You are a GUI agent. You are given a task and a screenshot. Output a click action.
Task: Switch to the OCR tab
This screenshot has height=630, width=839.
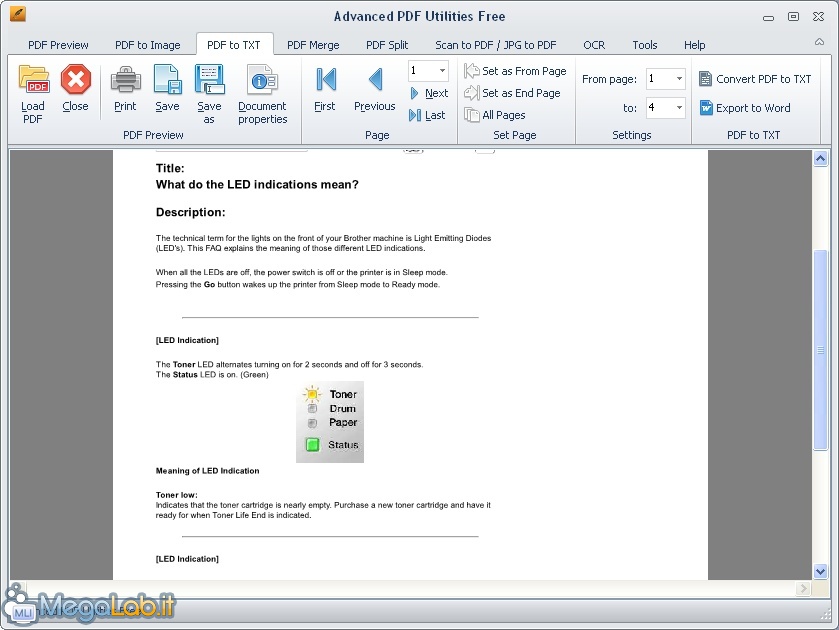click(x=594, y=45)
